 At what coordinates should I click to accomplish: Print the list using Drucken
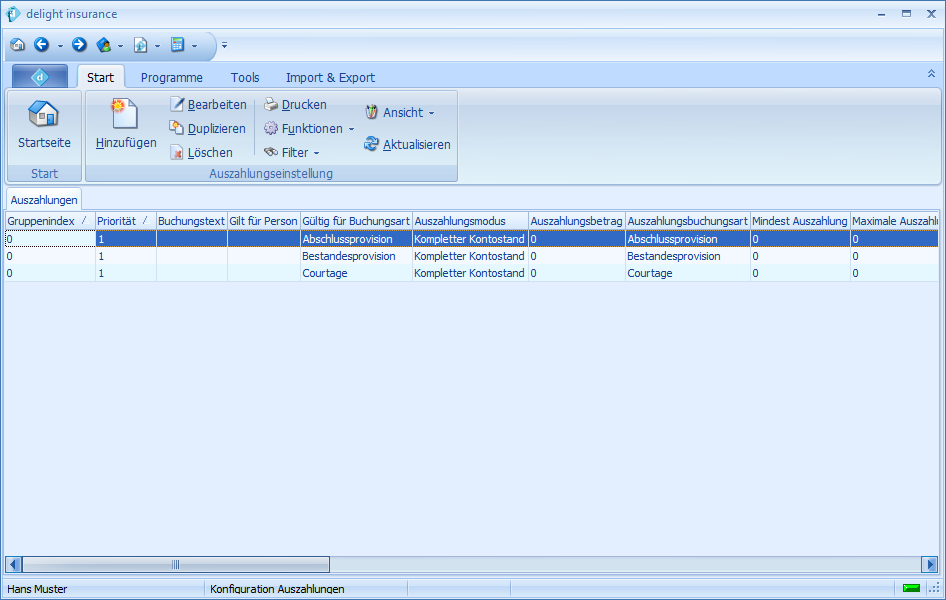295,105
